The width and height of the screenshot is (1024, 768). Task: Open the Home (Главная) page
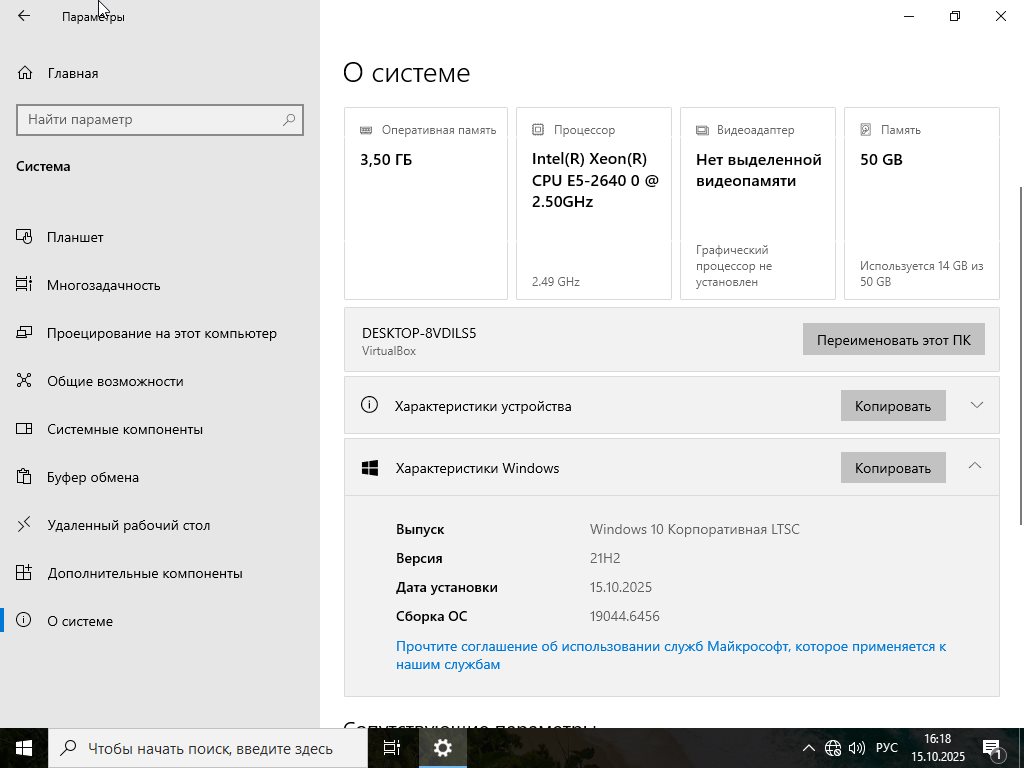72,73
